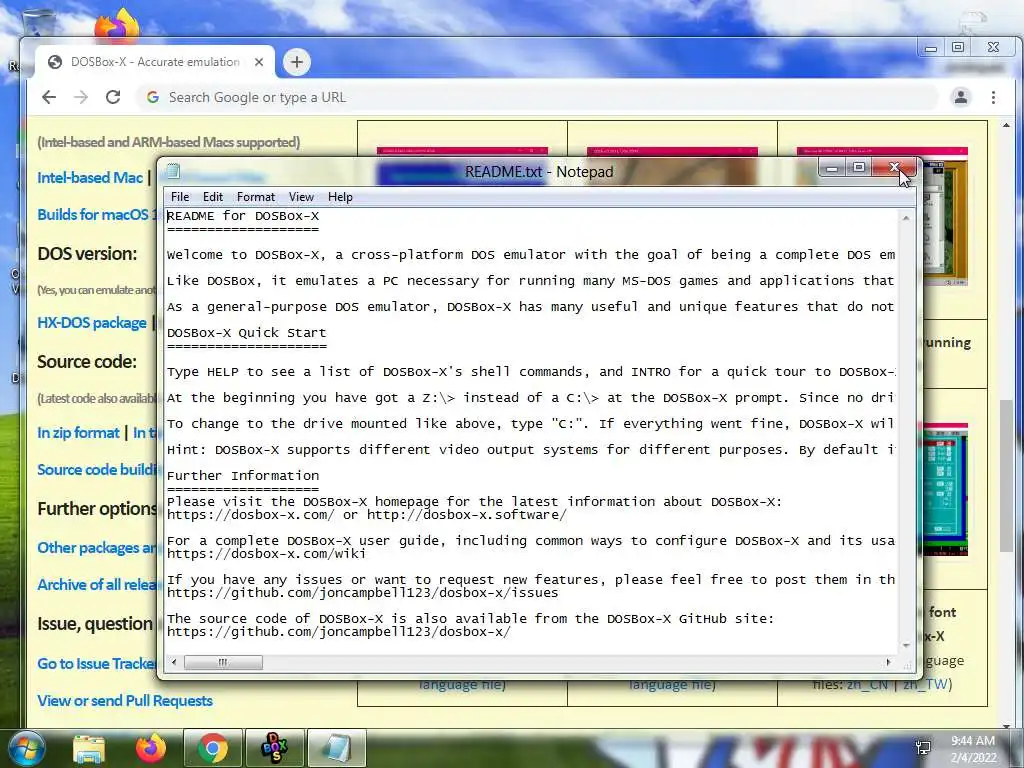Viewport: 1024px width, 768px height.
Task: Click the Recycle Bin desktop icon
Action: 39,21
